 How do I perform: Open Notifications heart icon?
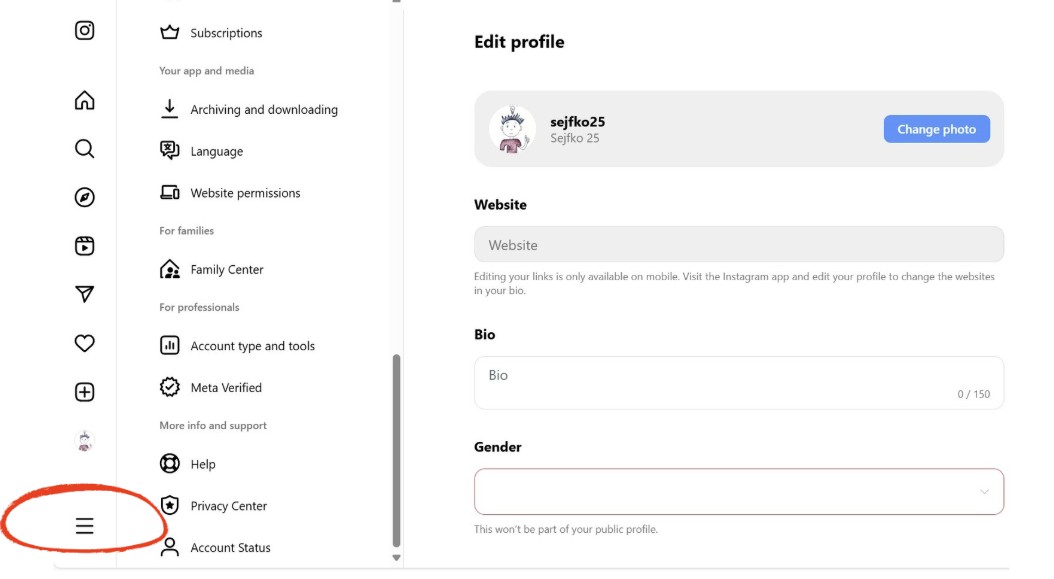pos(84,343)
